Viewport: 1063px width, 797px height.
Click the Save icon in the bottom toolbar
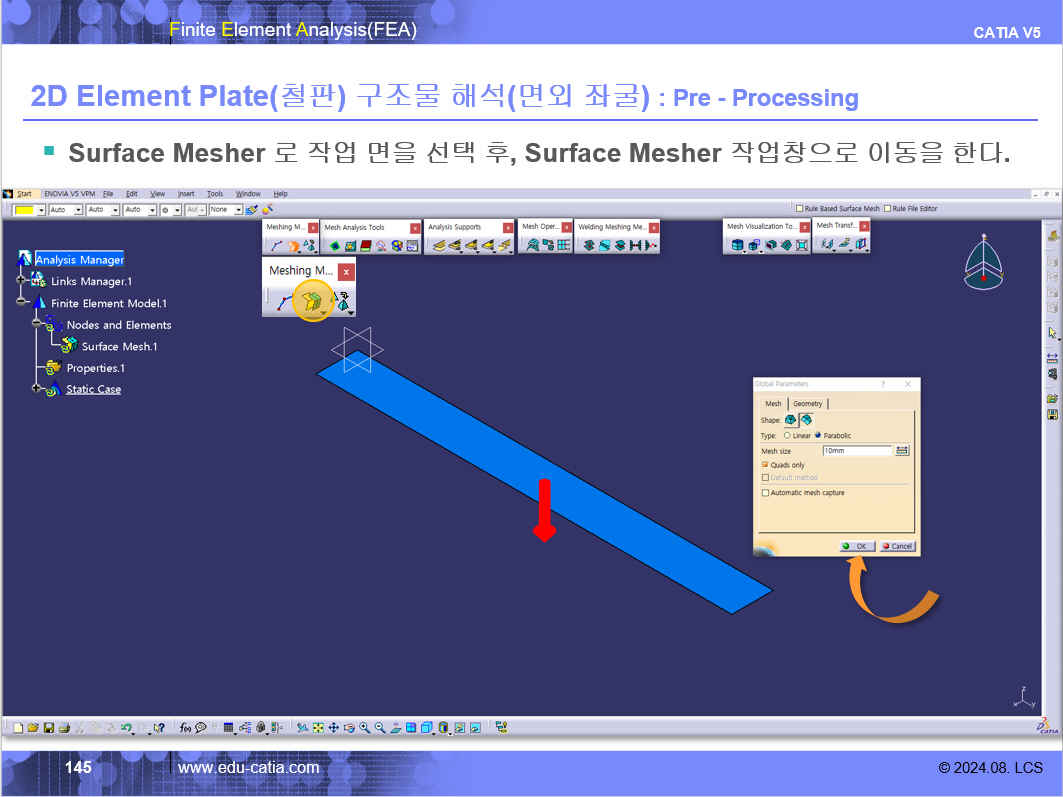point(49,728)
